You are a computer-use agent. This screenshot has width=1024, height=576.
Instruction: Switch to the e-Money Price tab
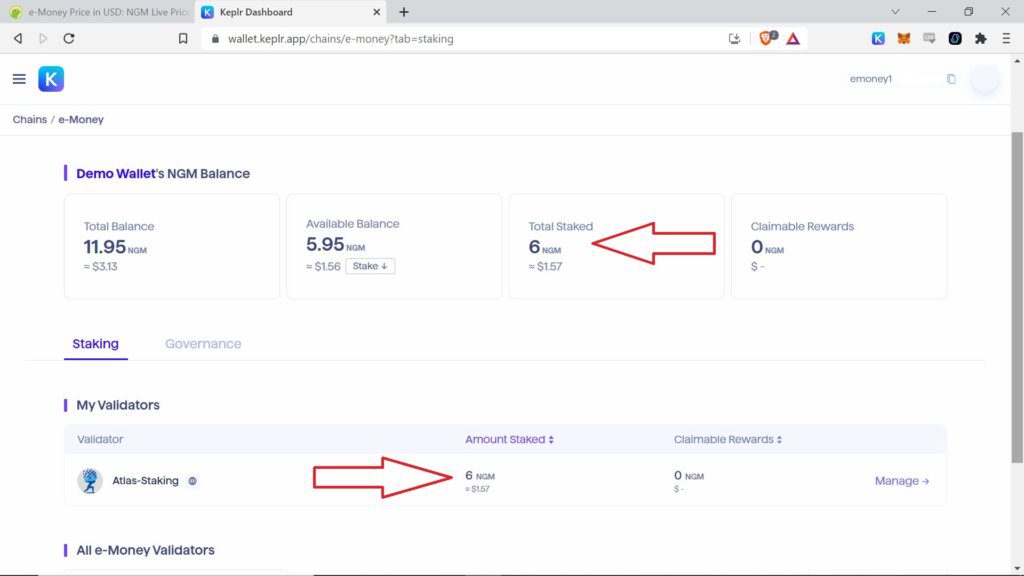pos(99,12)
